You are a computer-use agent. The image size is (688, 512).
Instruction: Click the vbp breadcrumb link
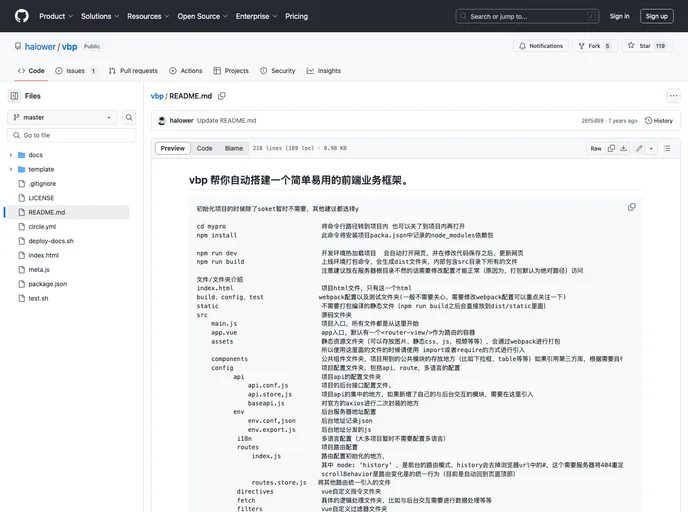coord(157,96)
